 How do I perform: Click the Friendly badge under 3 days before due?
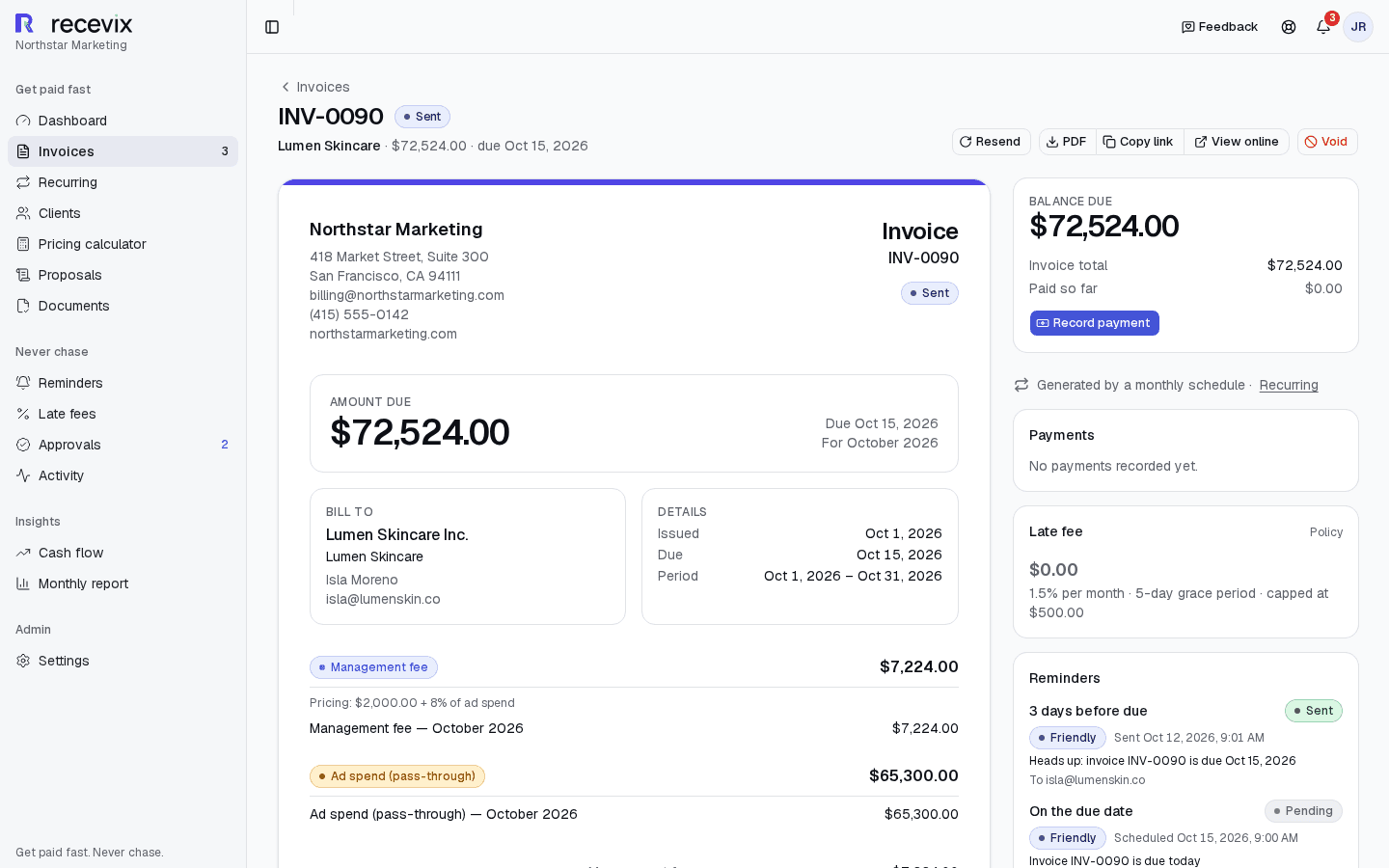pos(1068,738)
